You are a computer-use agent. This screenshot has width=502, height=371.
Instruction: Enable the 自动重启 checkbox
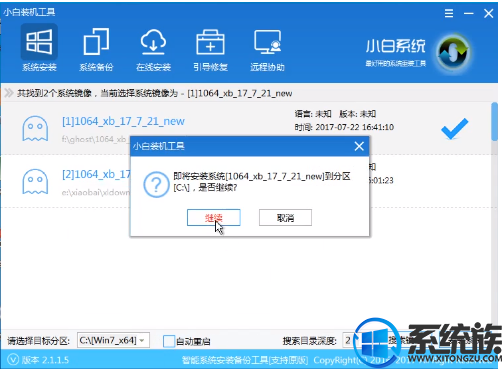(x=169, y=341)
